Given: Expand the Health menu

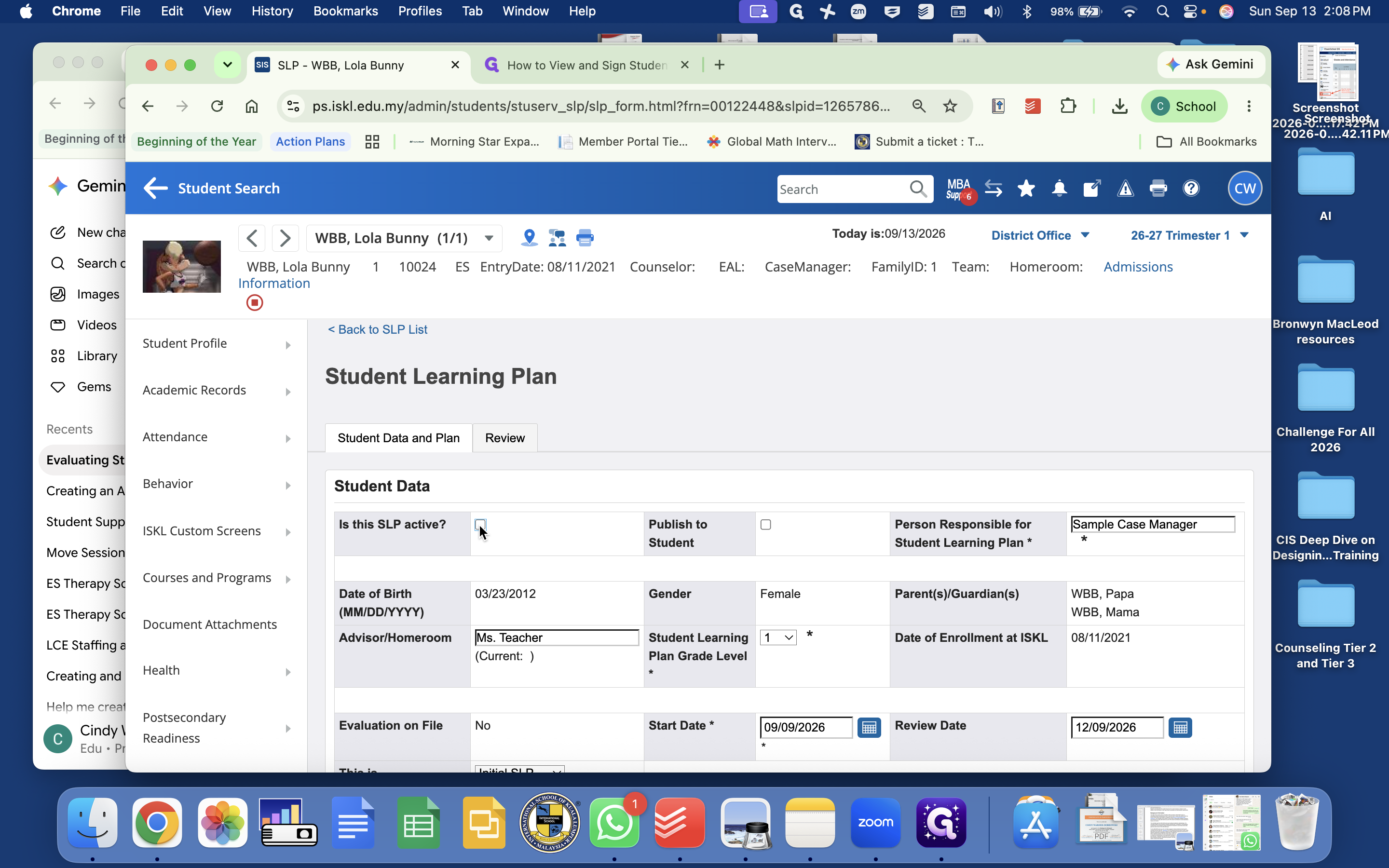Looking at the screenshot, I should (217, 671).
